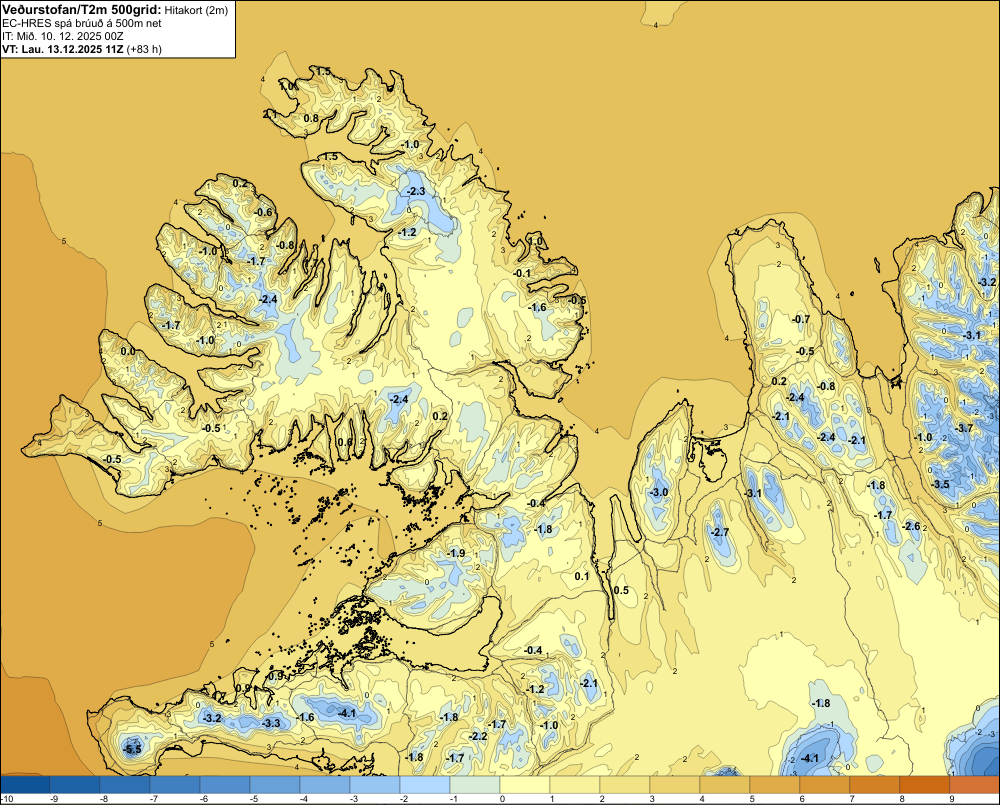Click the '-0.6' temperature value
Screen dimensions: 1000x805
tap(263, 212)
